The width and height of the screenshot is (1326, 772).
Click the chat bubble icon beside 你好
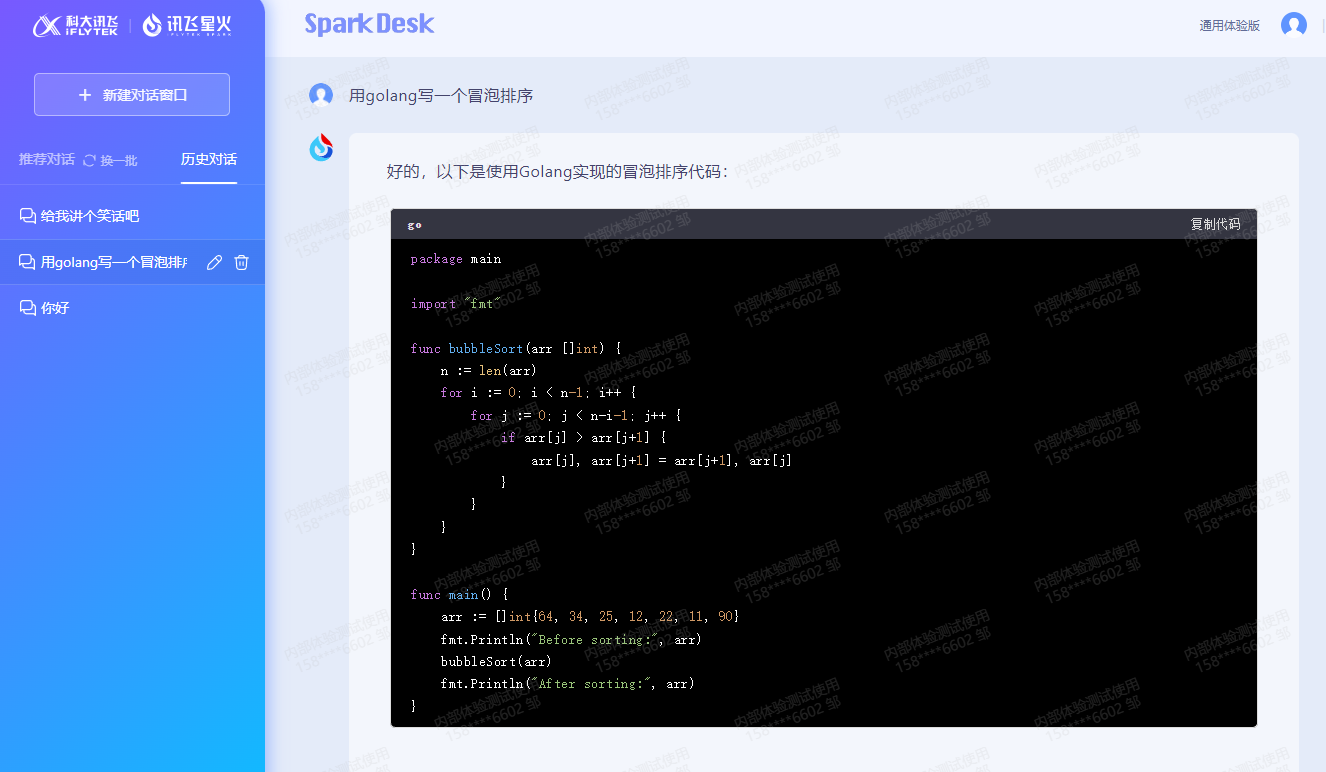tap(28, 308)
